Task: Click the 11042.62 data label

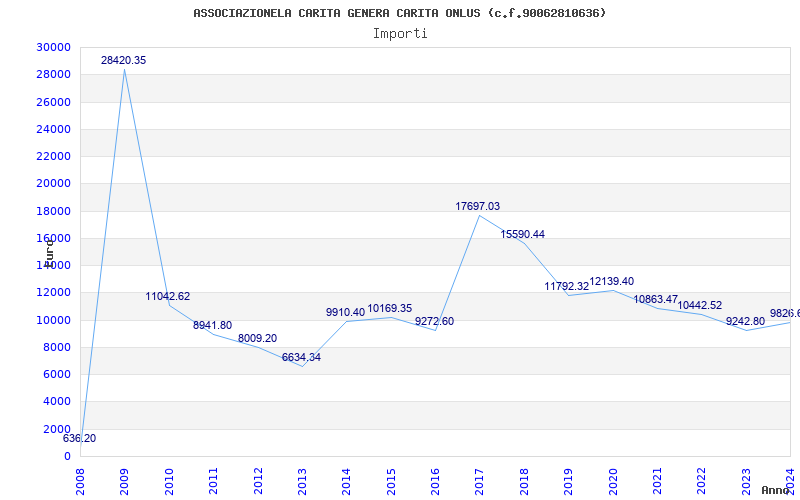Action: tap(167, 296)
